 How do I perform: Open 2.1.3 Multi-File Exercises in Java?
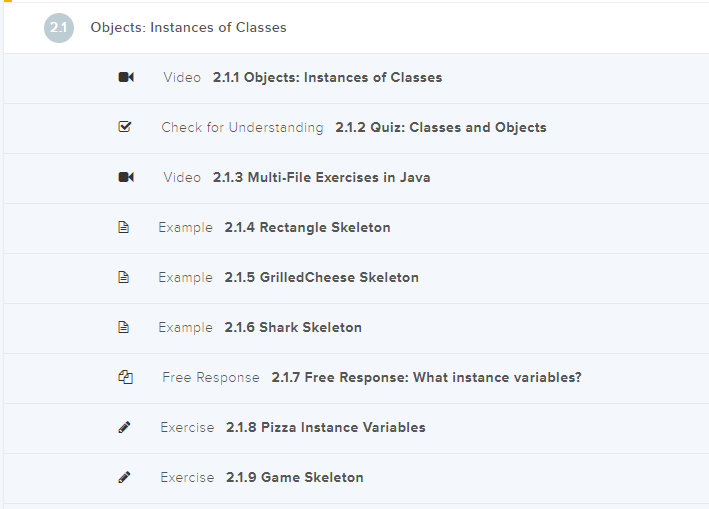click(x=321, y=178)
